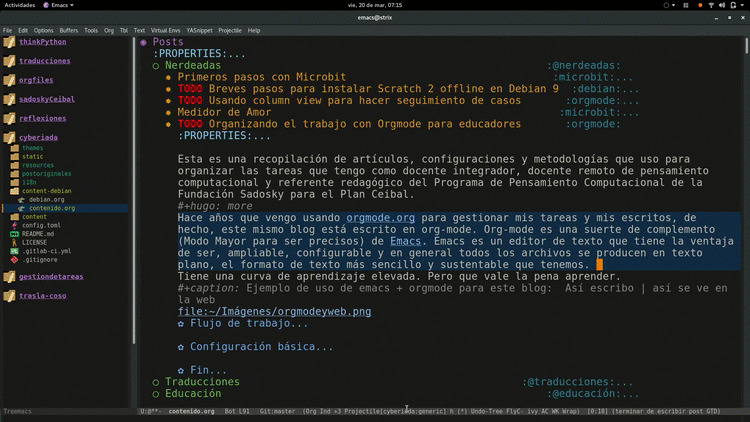This screenshot has width=750, height=422.
Task: Click the reflexiones project folder icon
Action: coord(9,119)
